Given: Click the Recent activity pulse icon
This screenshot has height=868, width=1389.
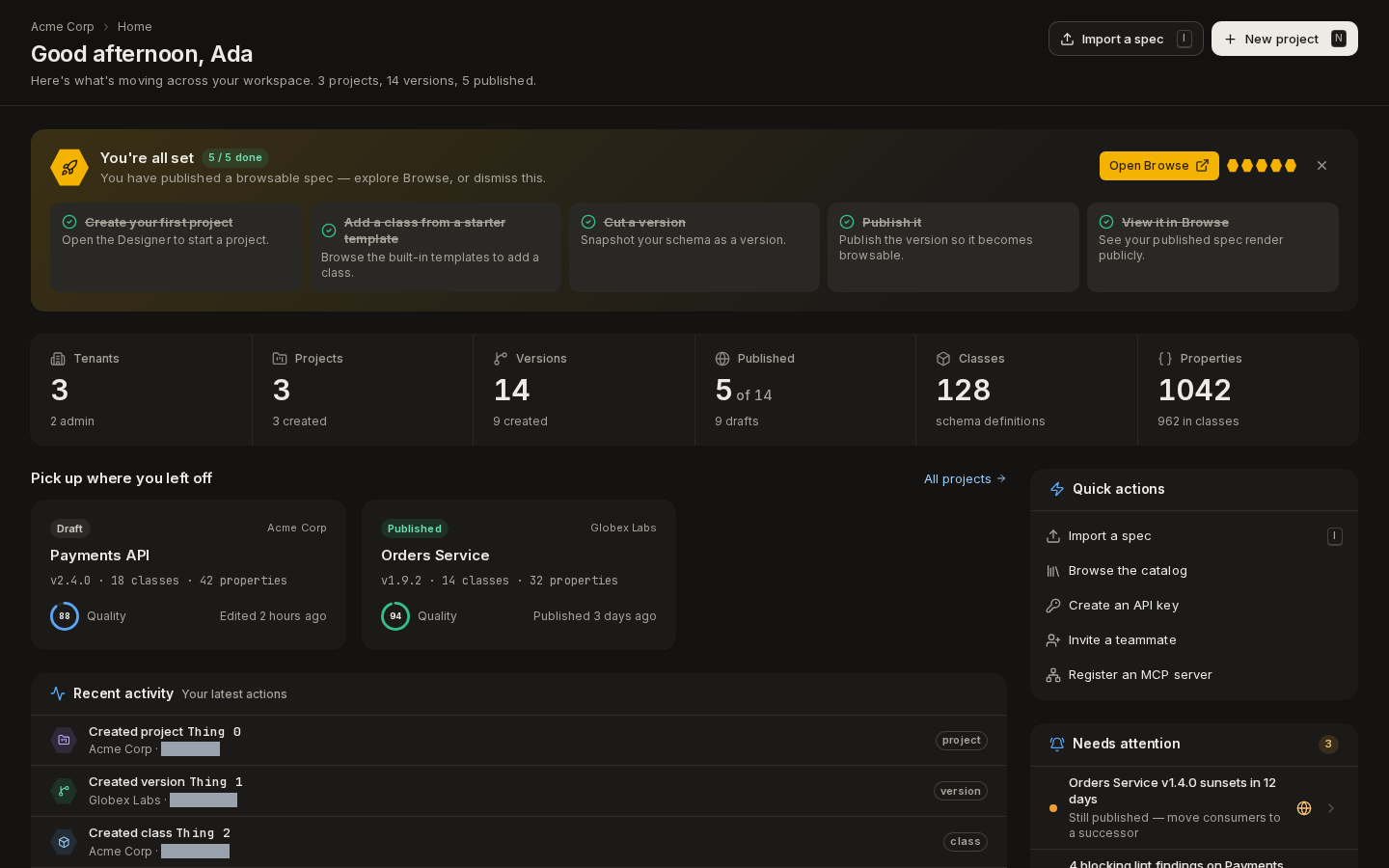Looking at the screenshot, I should pyautogui.click(x=58, y=693).
